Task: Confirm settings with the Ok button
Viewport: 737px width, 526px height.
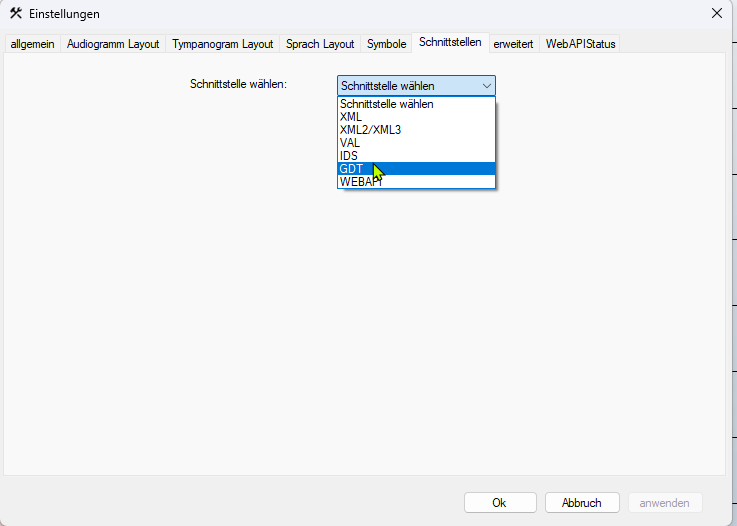Action: [500, 503]
